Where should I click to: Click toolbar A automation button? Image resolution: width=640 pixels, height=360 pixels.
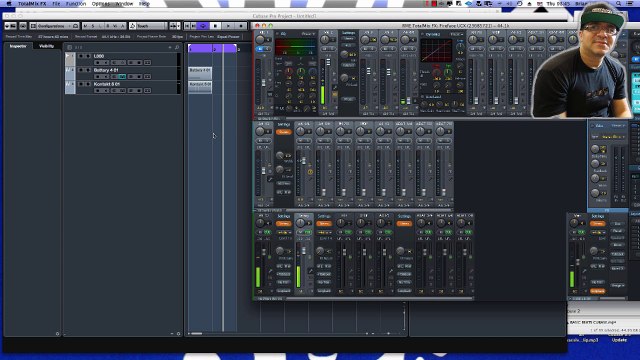(122, 26)
